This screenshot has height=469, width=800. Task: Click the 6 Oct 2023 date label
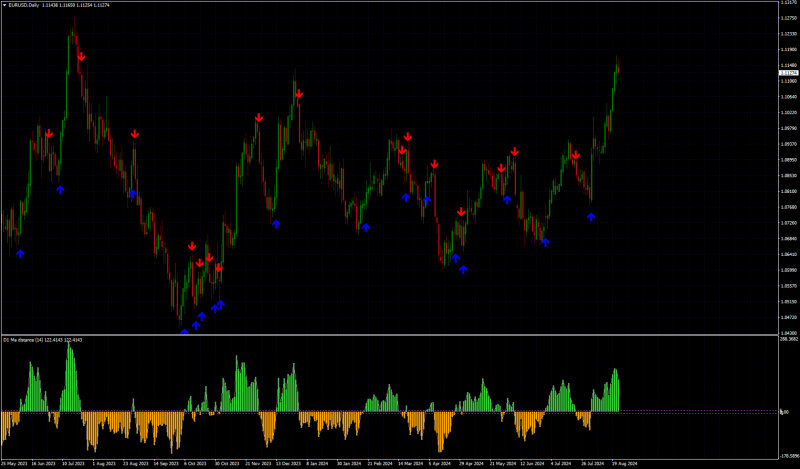pos(195,464)
